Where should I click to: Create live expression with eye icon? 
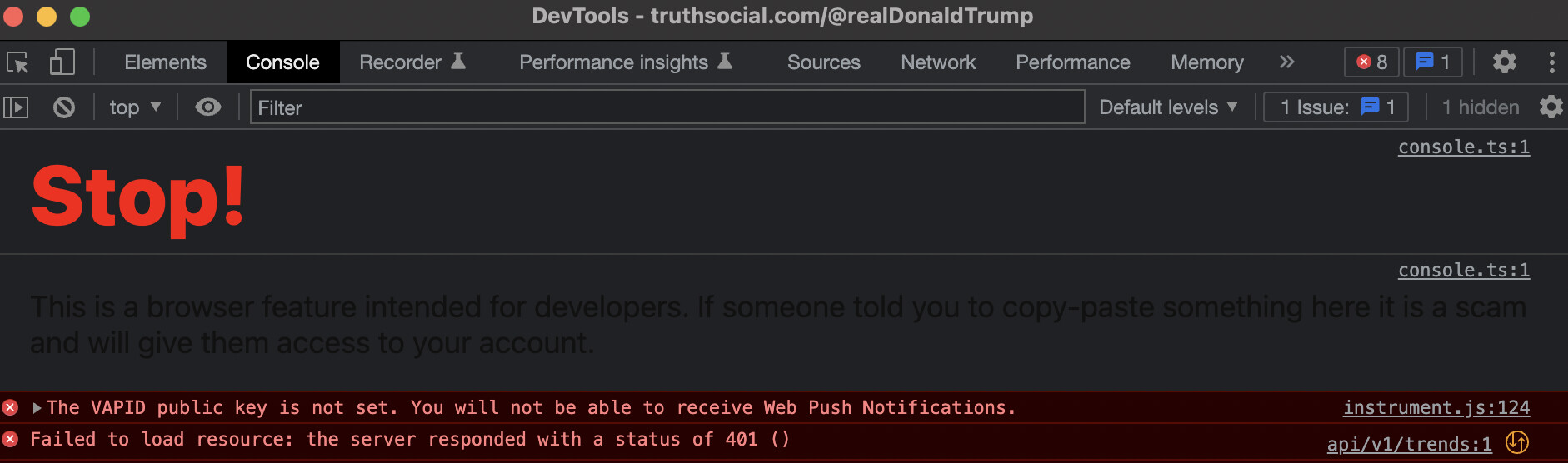207,107
